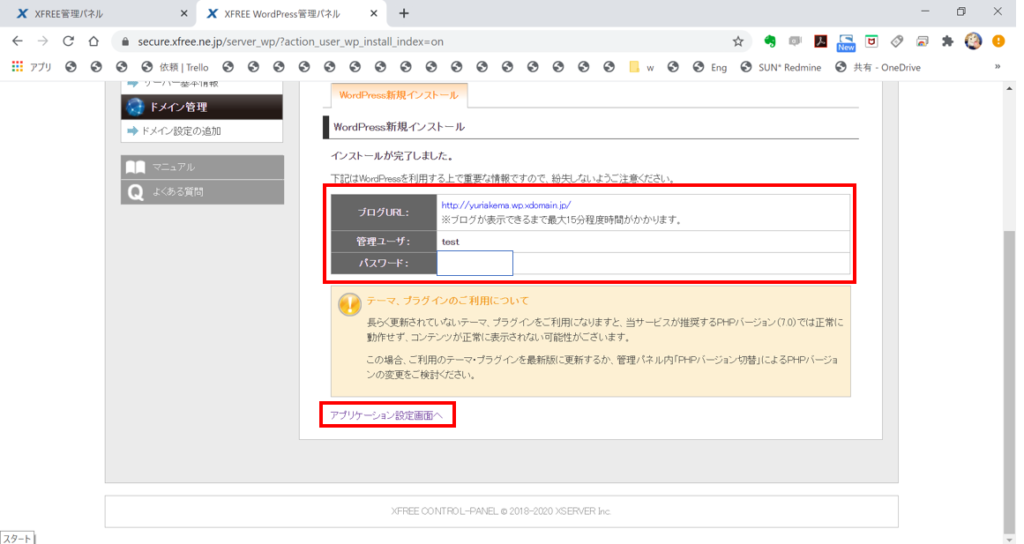Open the Adobe Acrobat extension
The width and height of the screenshot is (1024, 544).
820,42
